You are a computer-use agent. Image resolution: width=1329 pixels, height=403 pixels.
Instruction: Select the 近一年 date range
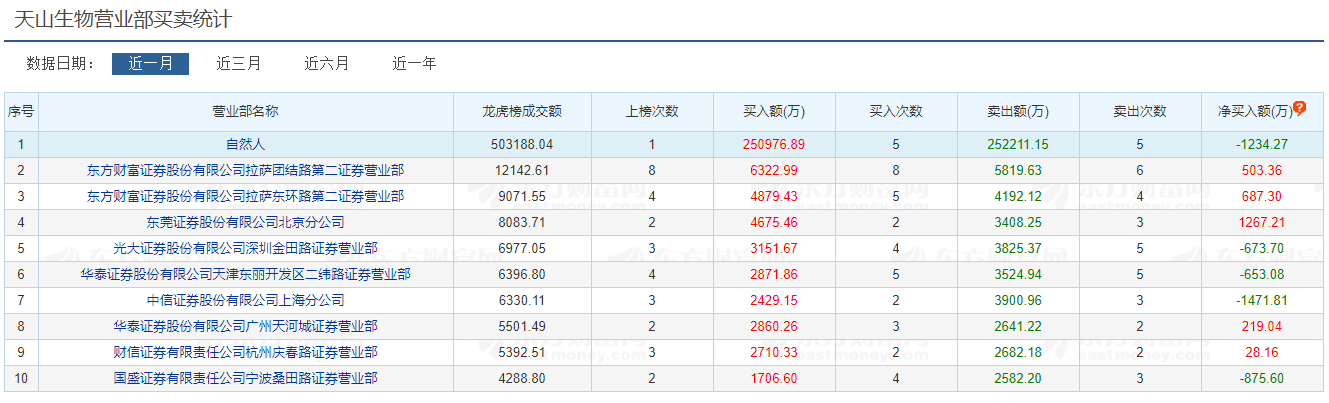point(414,63)
